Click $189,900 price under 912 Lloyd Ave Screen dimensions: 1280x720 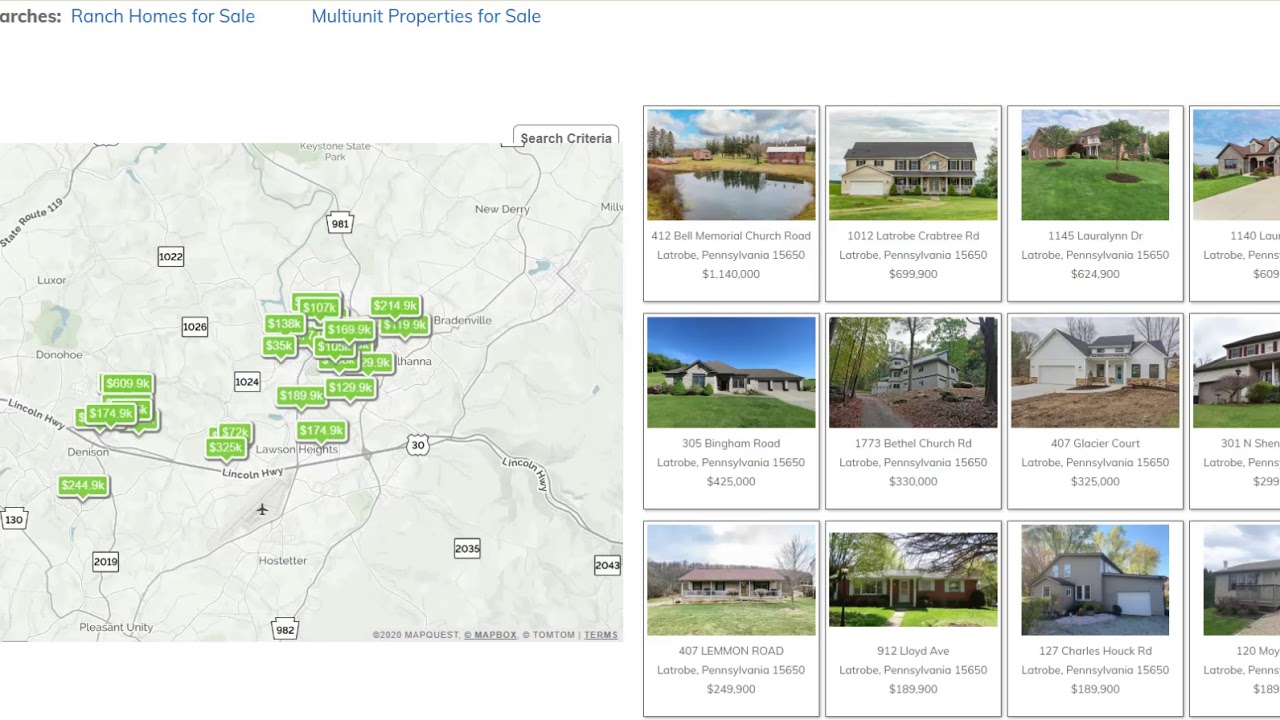913,689
